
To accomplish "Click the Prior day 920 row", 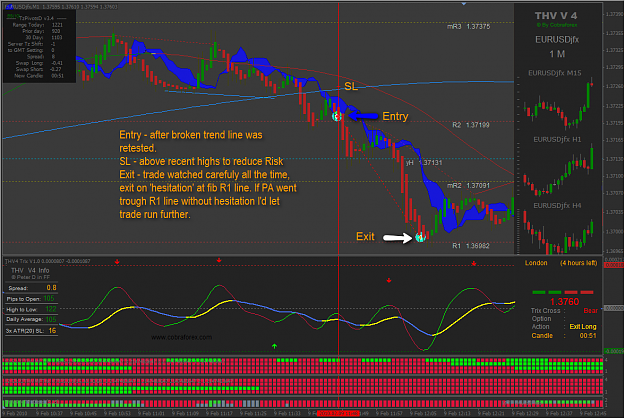I will click(41, 31).
